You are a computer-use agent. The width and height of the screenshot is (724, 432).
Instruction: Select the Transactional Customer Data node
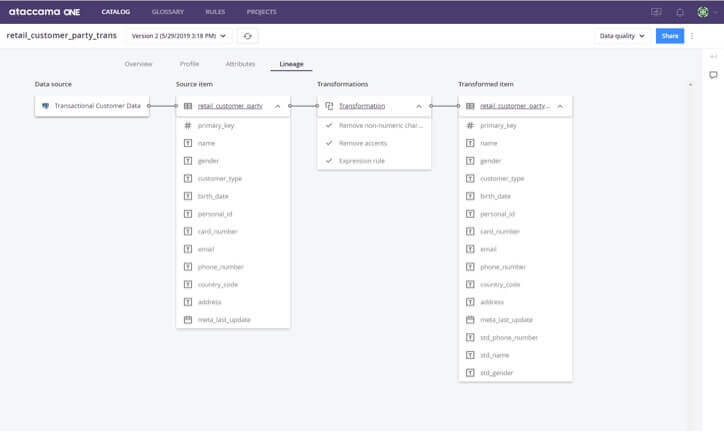[x=92, y=106]
